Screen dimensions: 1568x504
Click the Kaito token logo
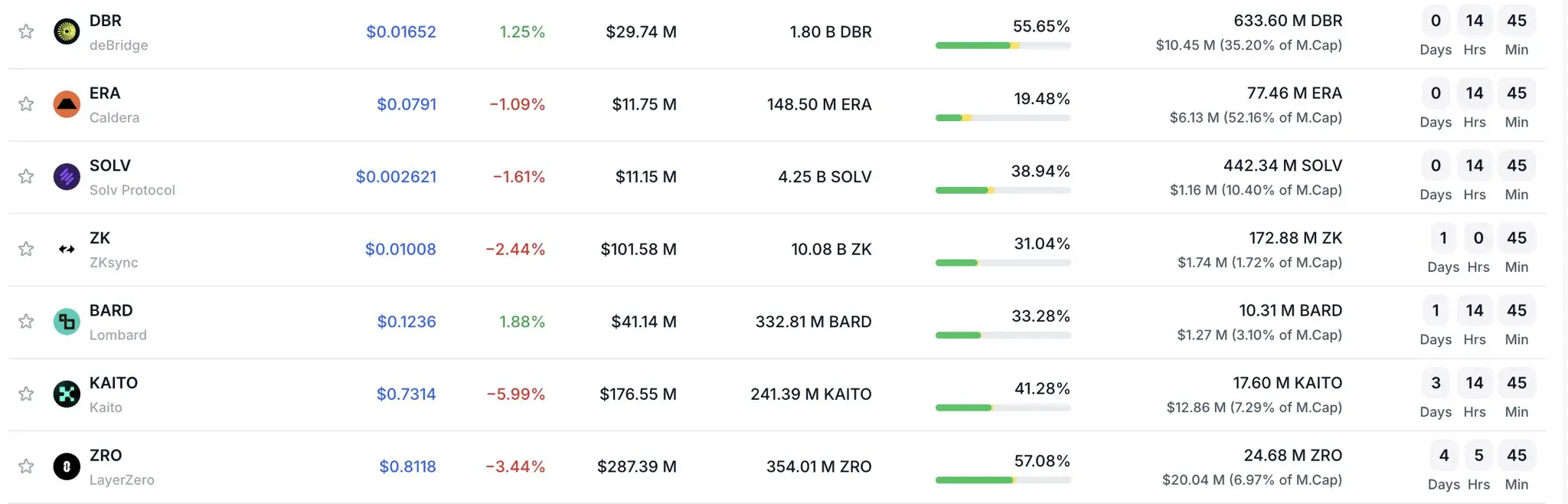pyautogui.click(x=67, y=394)
